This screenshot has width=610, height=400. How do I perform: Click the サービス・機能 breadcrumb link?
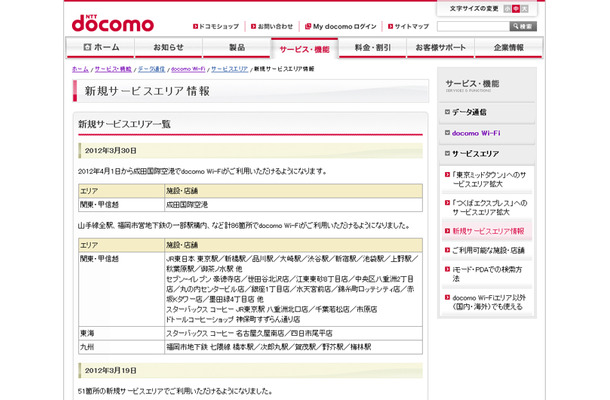coord(113,69)
